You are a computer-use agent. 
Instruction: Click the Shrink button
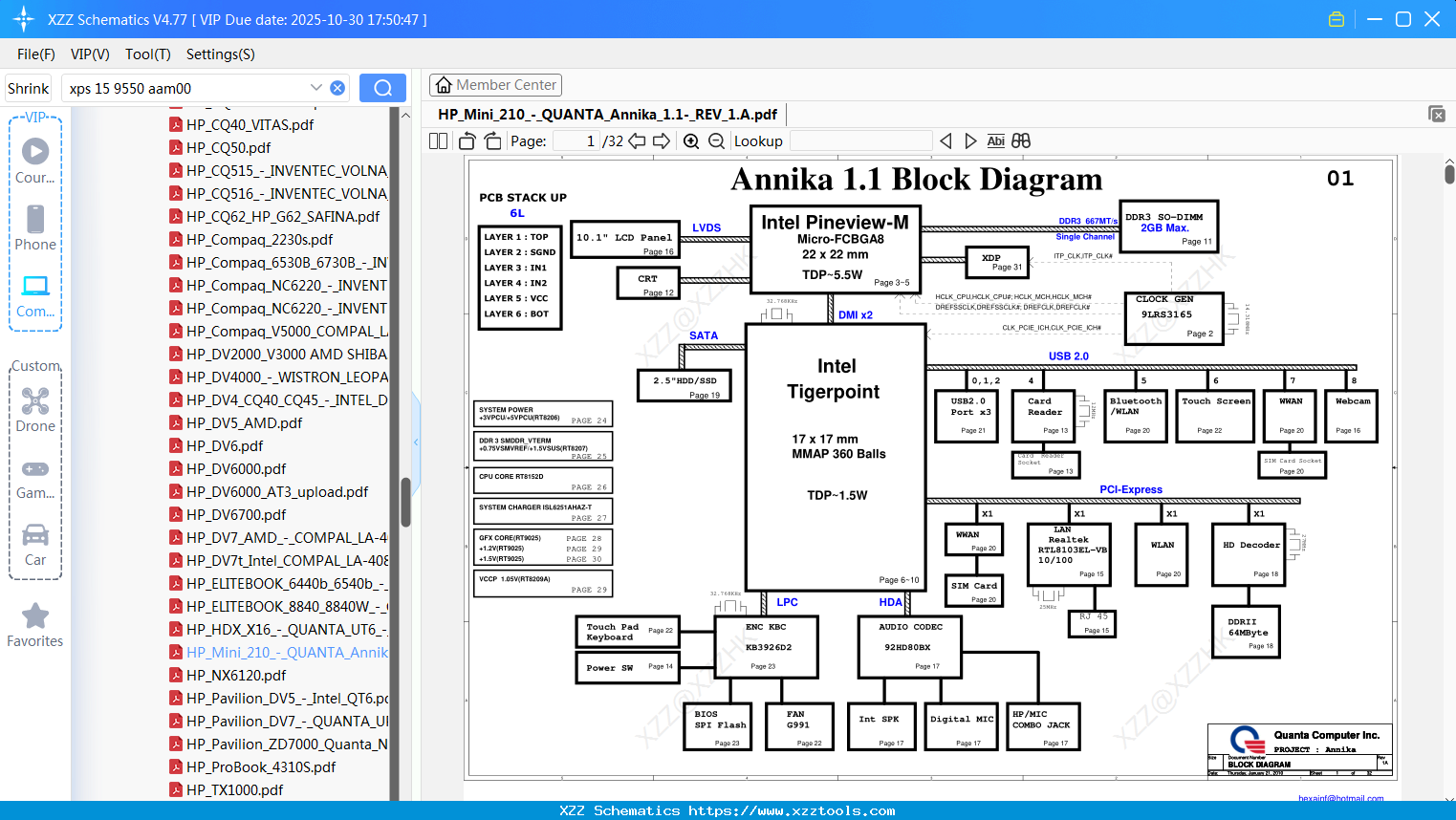tap(29, 88)
